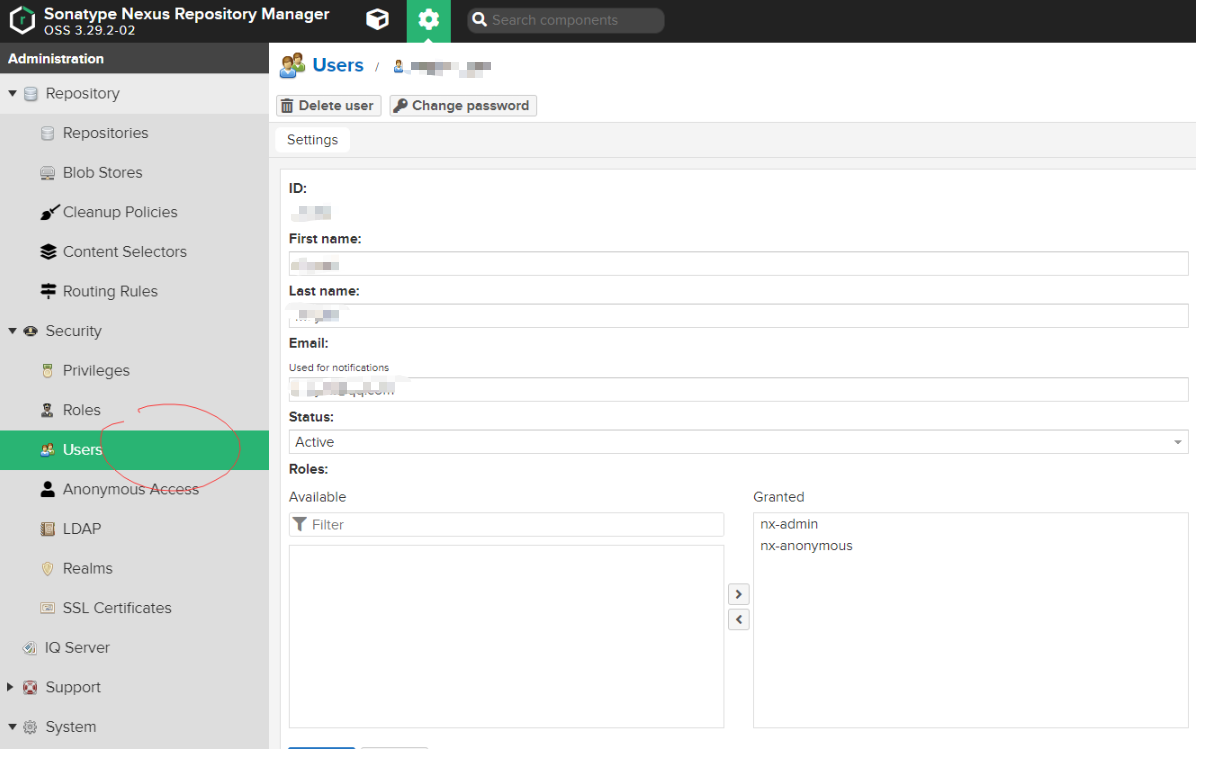Remove granted role with left arrow
This screenshot has width=1214, height=767.
coord(738,620)
